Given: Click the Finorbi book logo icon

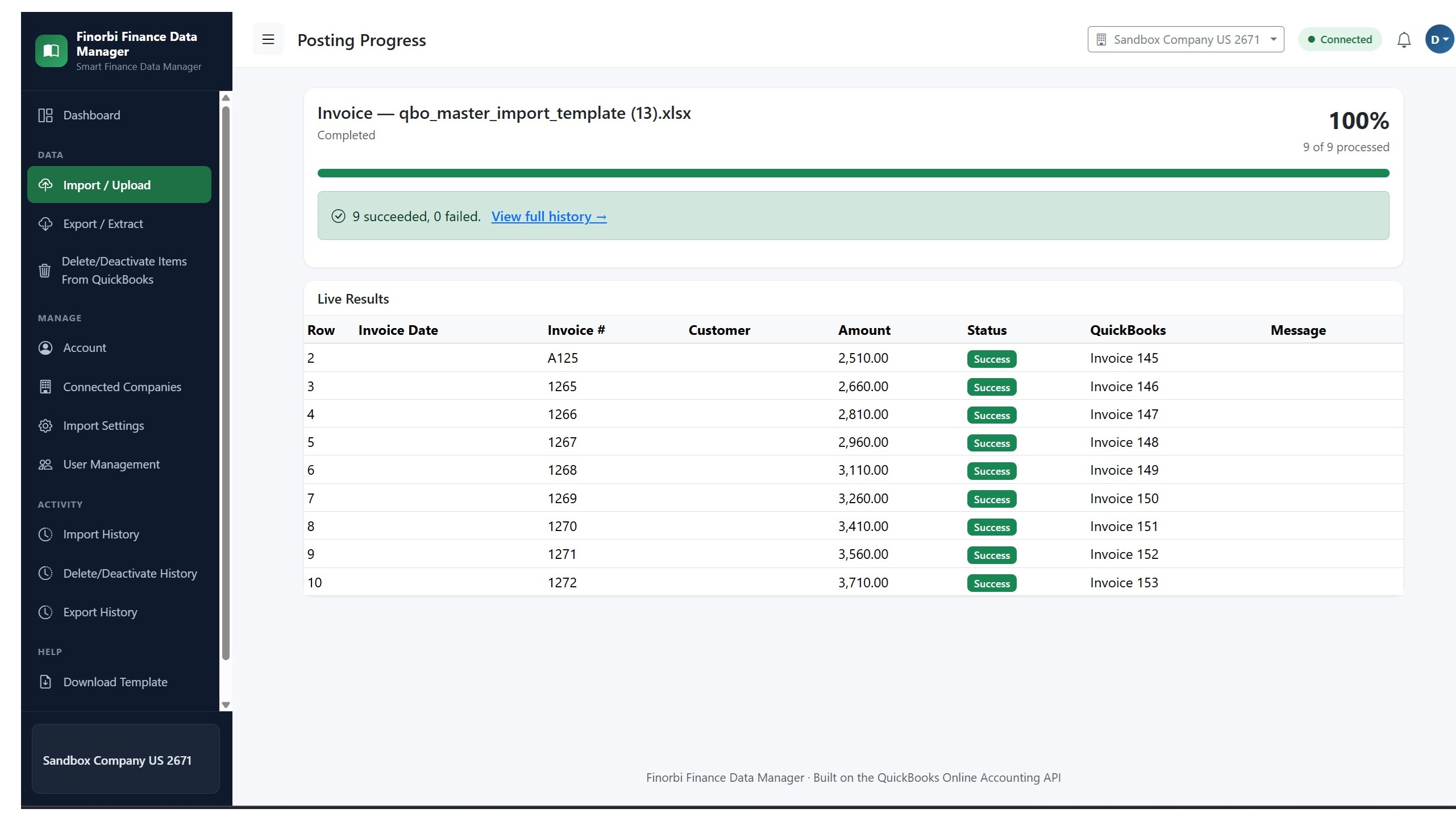Looking at the screenshot, I should pyautogui.click(x=51, y=51).
